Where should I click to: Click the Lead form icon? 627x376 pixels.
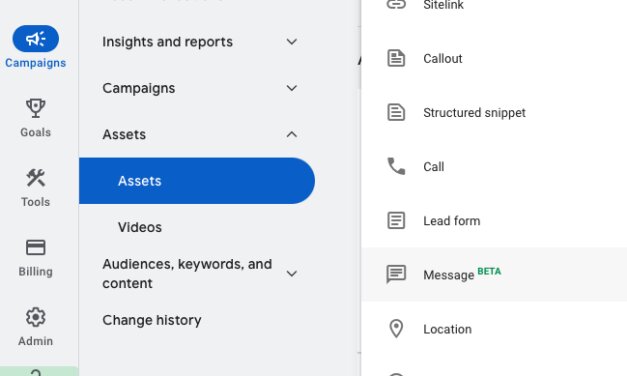coord(396,220)
